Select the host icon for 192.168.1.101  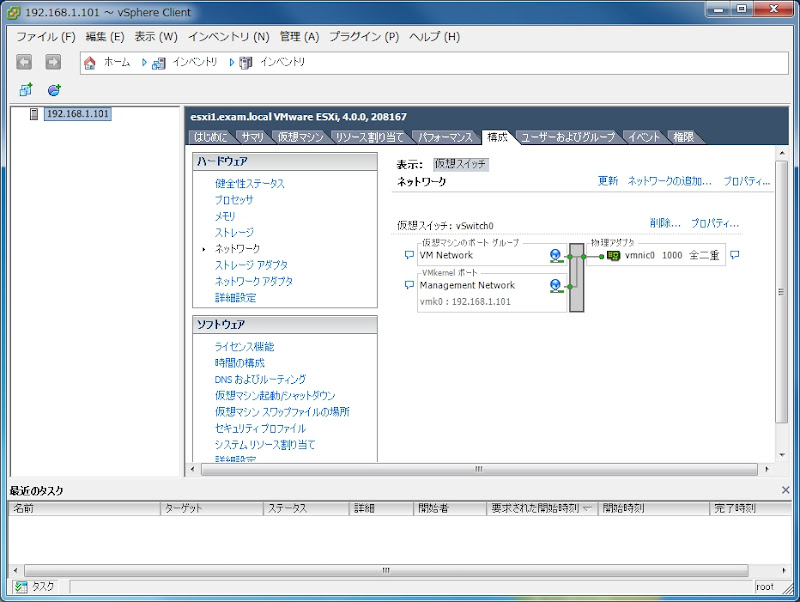tap(34, 114)
